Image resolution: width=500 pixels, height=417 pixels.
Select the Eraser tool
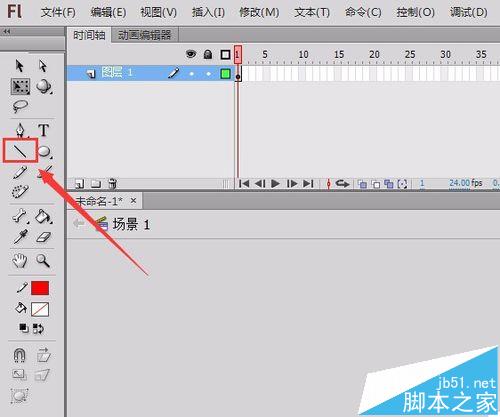pos(43,237)
